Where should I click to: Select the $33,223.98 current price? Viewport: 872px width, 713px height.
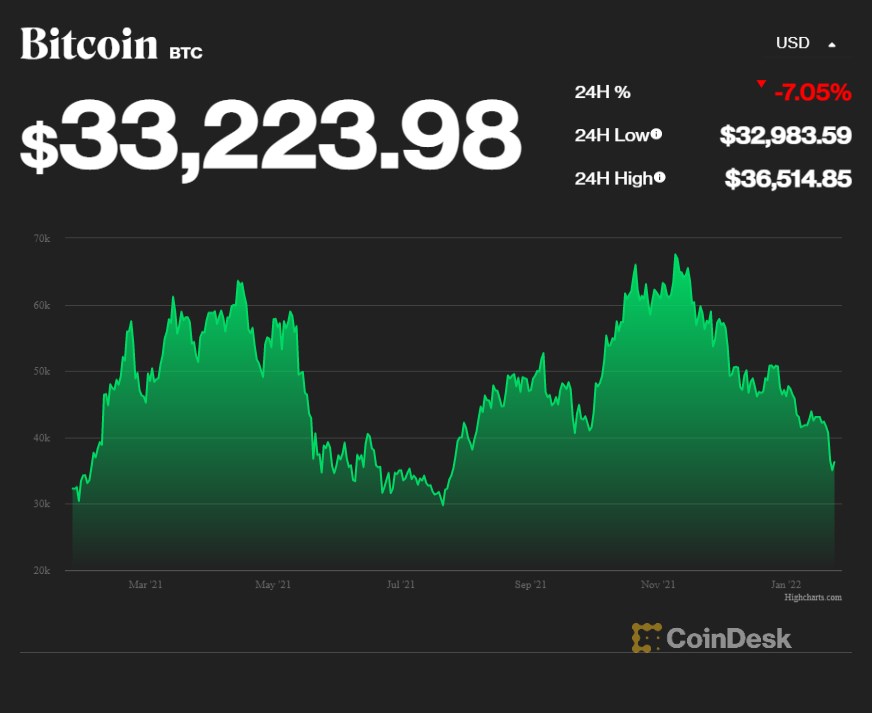coord(271,135)
